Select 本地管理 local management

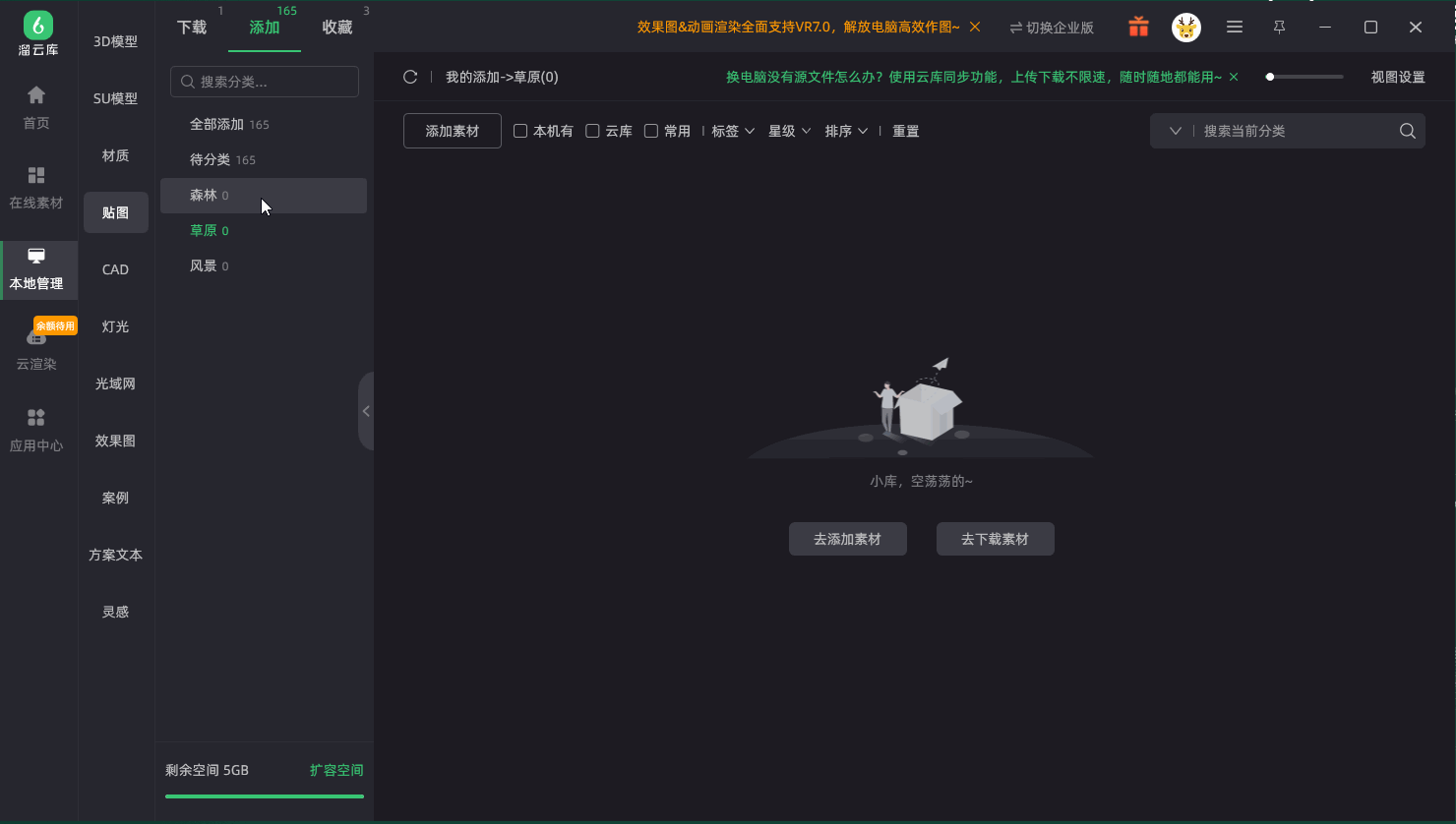tap(36, 269)
